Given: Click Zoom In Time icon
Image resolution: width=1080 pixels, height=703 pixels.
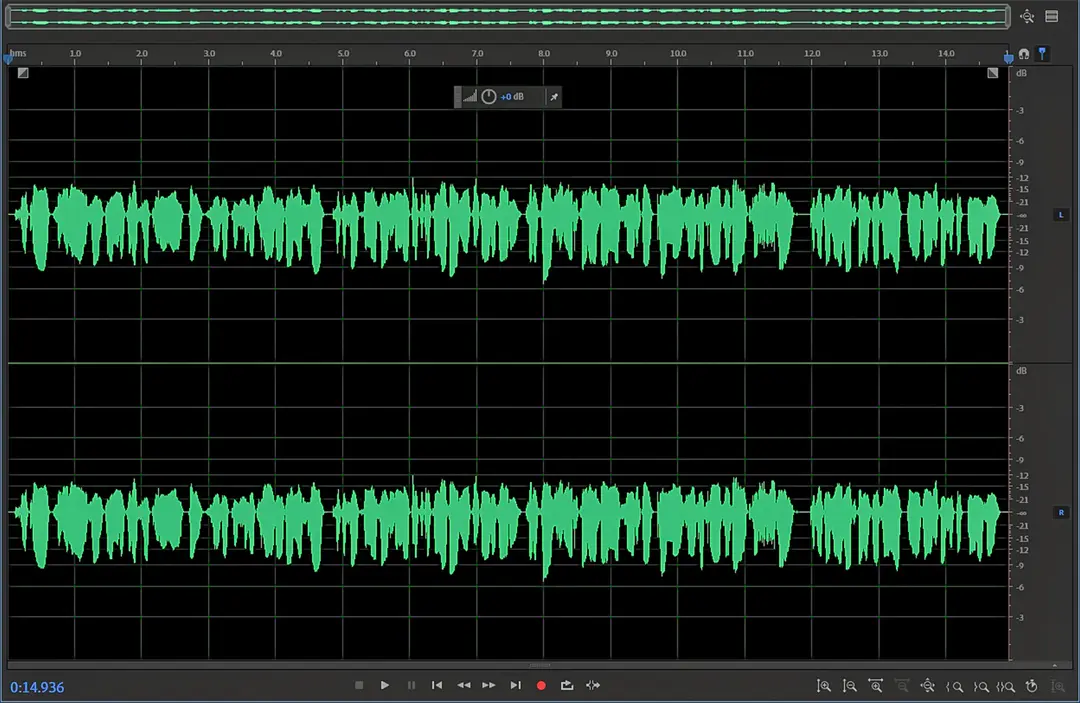Looking at the screenshot, I should [x=875, y=686].
